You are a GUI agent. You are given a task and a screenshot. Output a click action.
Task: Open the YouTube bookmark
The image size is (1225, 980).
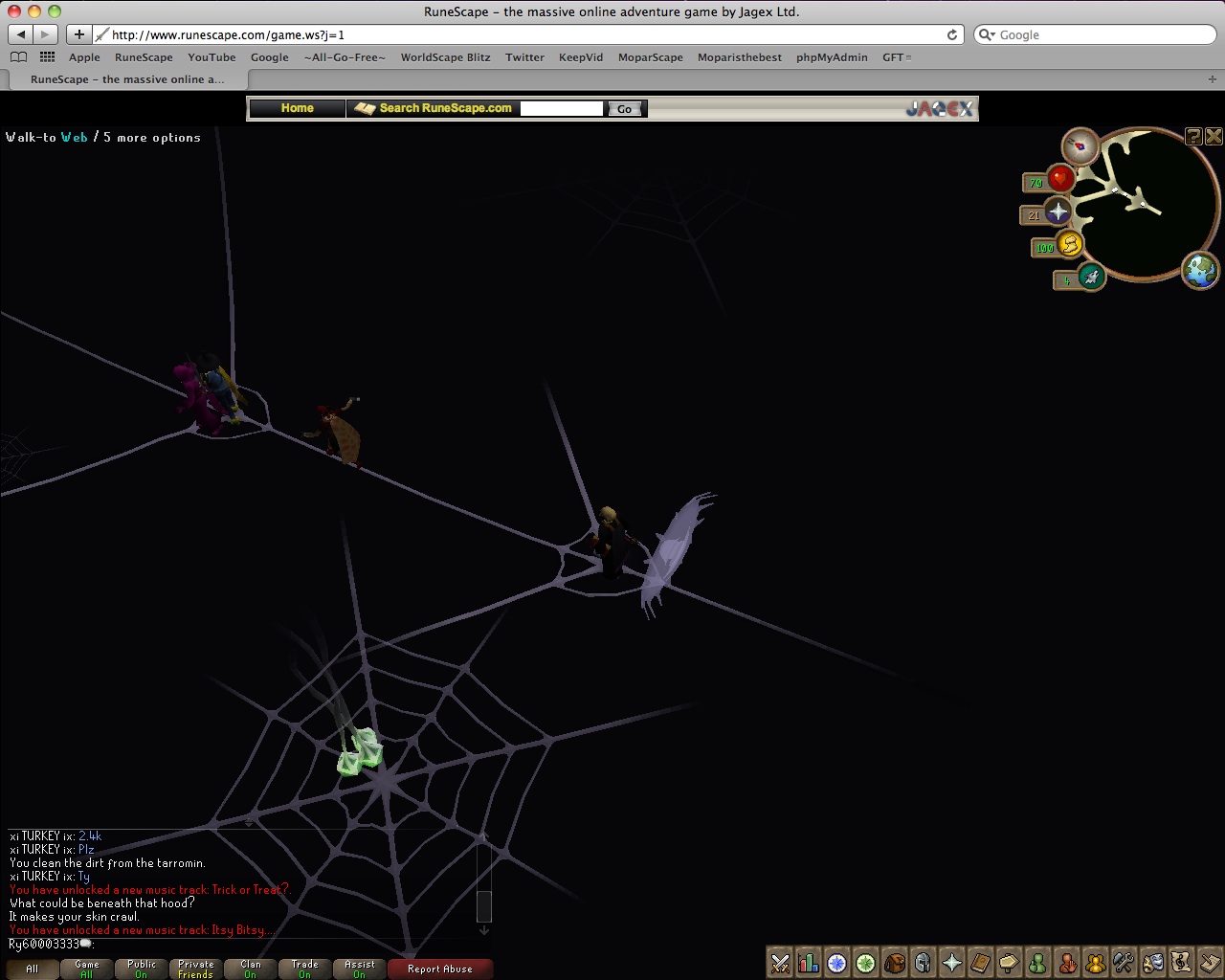click(212, 57)
